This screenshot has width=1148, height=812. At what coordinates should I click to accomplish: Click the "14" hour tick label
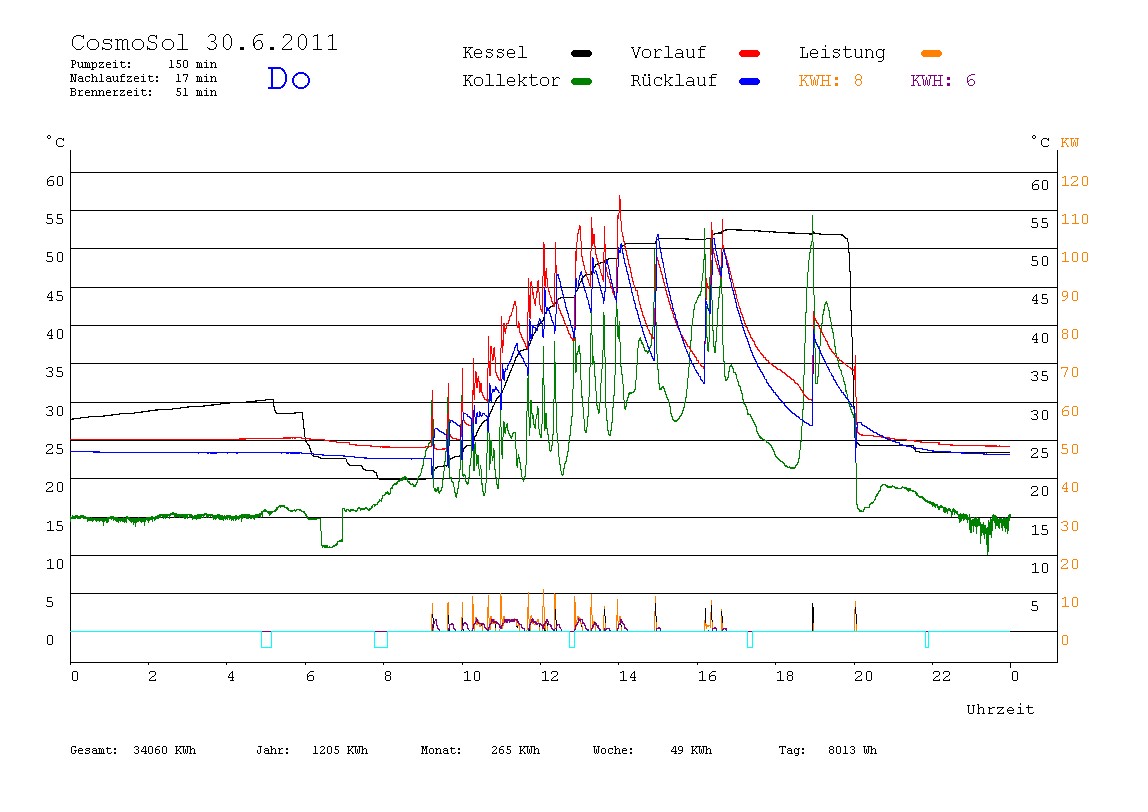point(627,676)
